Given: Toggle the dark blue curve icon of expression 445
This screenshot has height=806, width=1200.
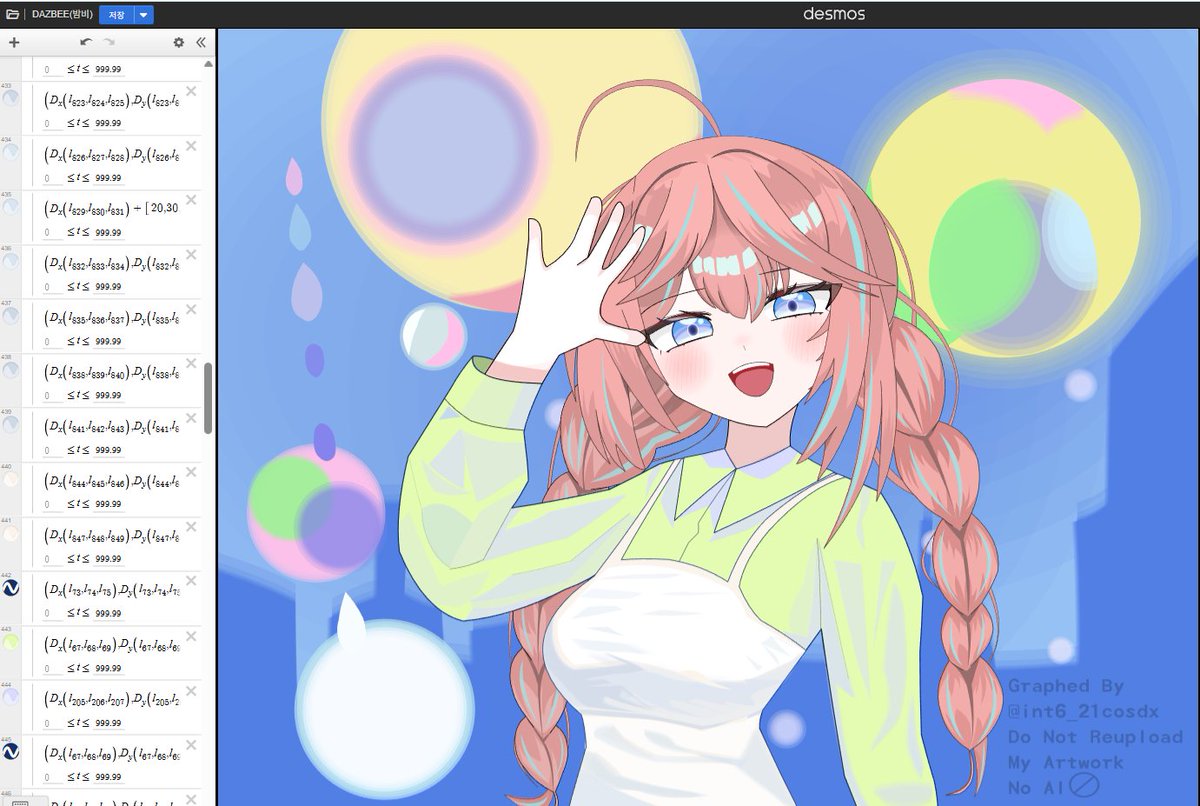Looking at the screenshot, I should pyautogui.click(x=10, y=751).
